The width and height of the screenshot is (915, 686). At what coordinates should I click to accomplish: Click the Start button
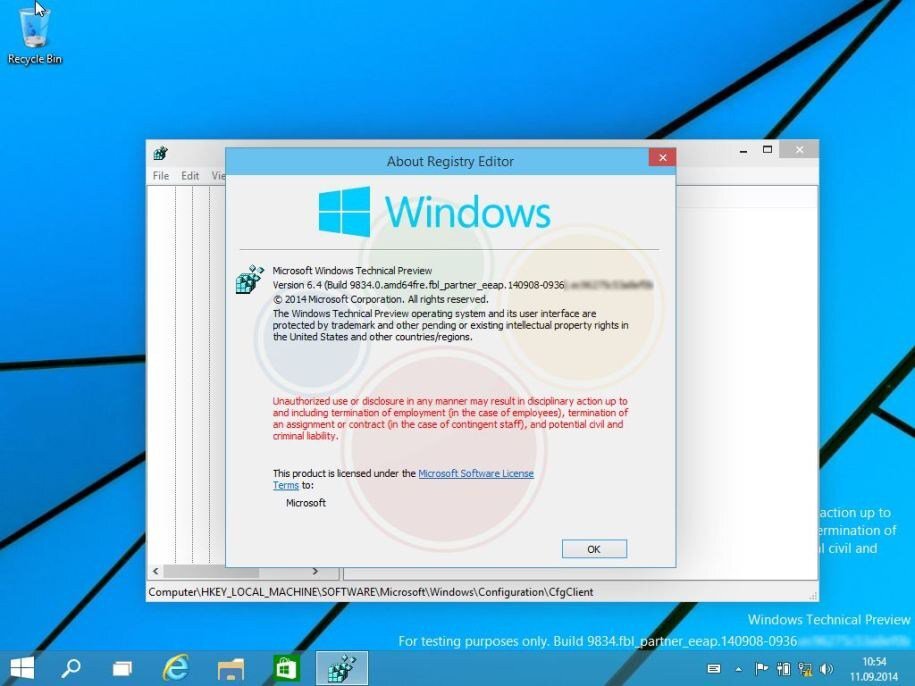click(20, 667)
